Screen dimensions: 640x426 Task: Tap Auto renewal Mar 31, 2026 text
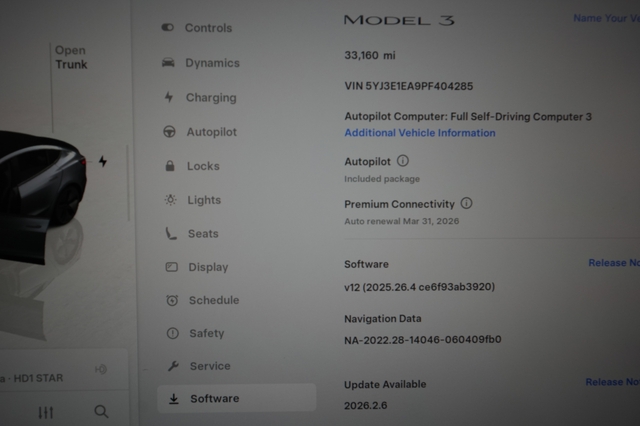pyautogui.click(x=402, y=221)
